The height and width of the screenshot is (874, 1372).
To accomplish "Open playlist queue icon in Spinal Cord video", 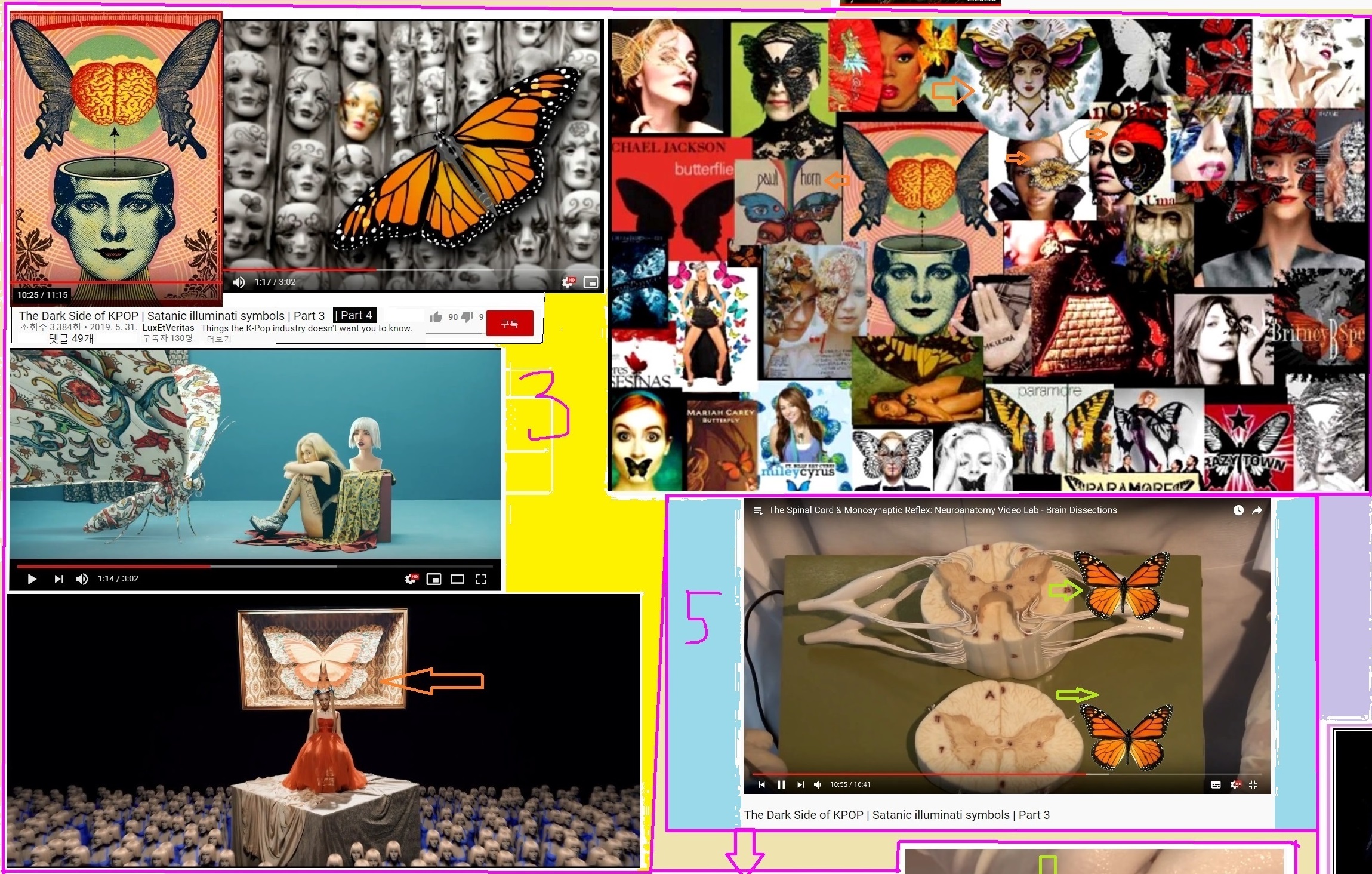I will (758, 510).
